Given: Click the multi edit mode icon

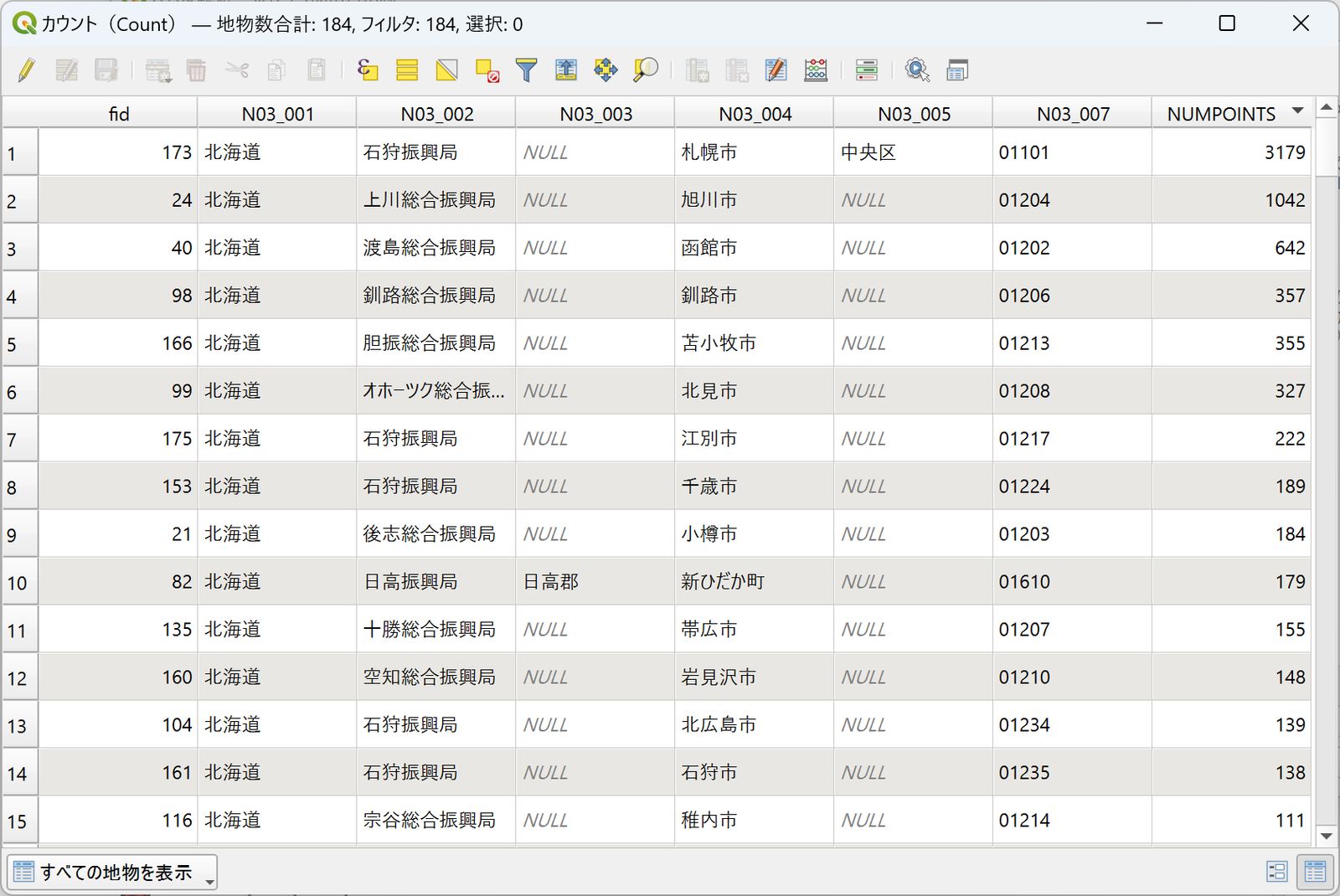Looking at the screenshot, I should [67, 70].
